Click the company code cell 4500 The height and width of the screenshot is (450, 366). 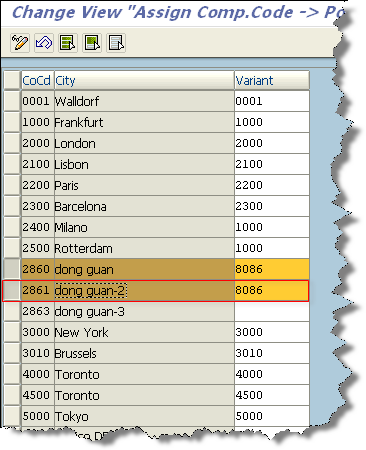tap(38, 395)
